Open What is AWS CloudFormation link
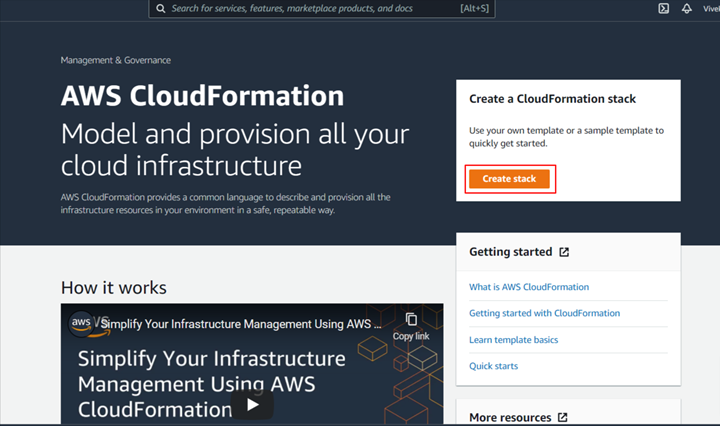720x426 pixels. point(529,287)
